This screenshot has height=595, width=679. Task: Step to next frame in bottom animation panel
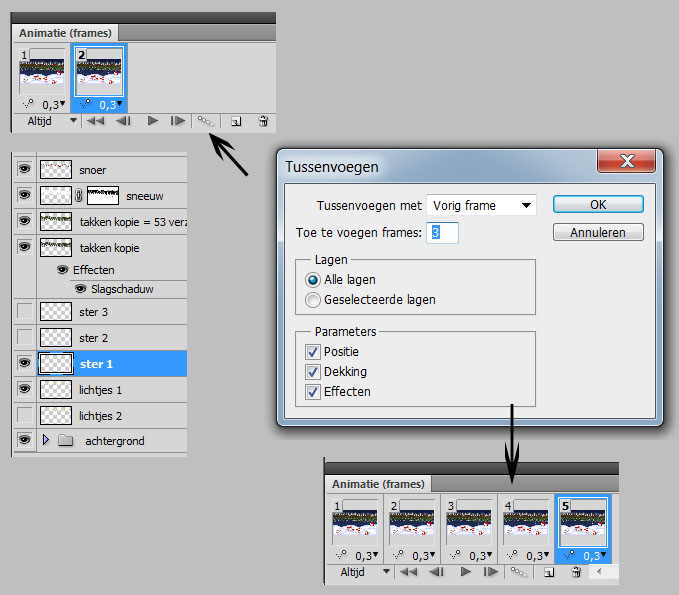click(491, 572)
